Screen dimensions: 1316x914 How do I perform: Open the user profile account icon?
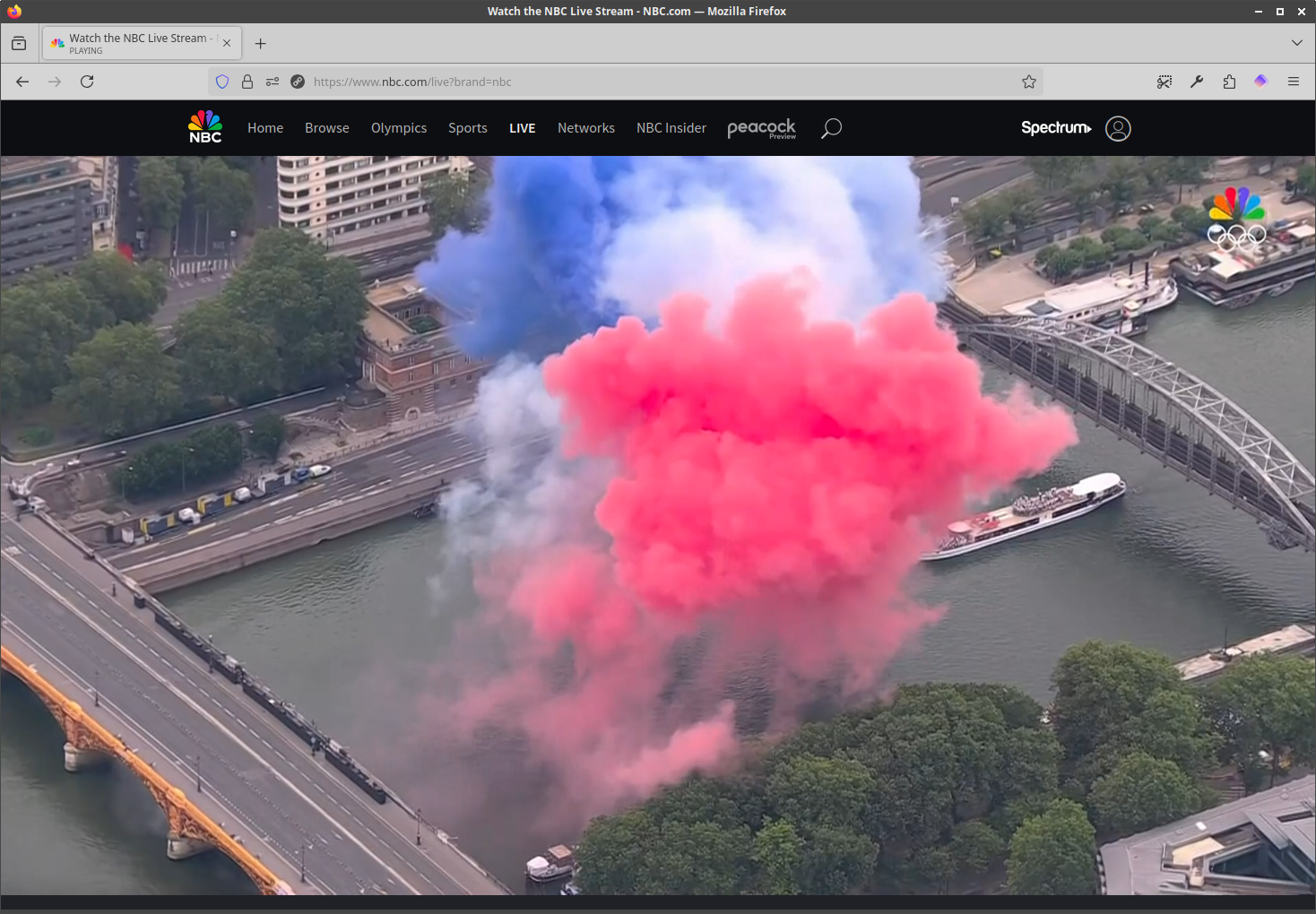coord(1118,128)
